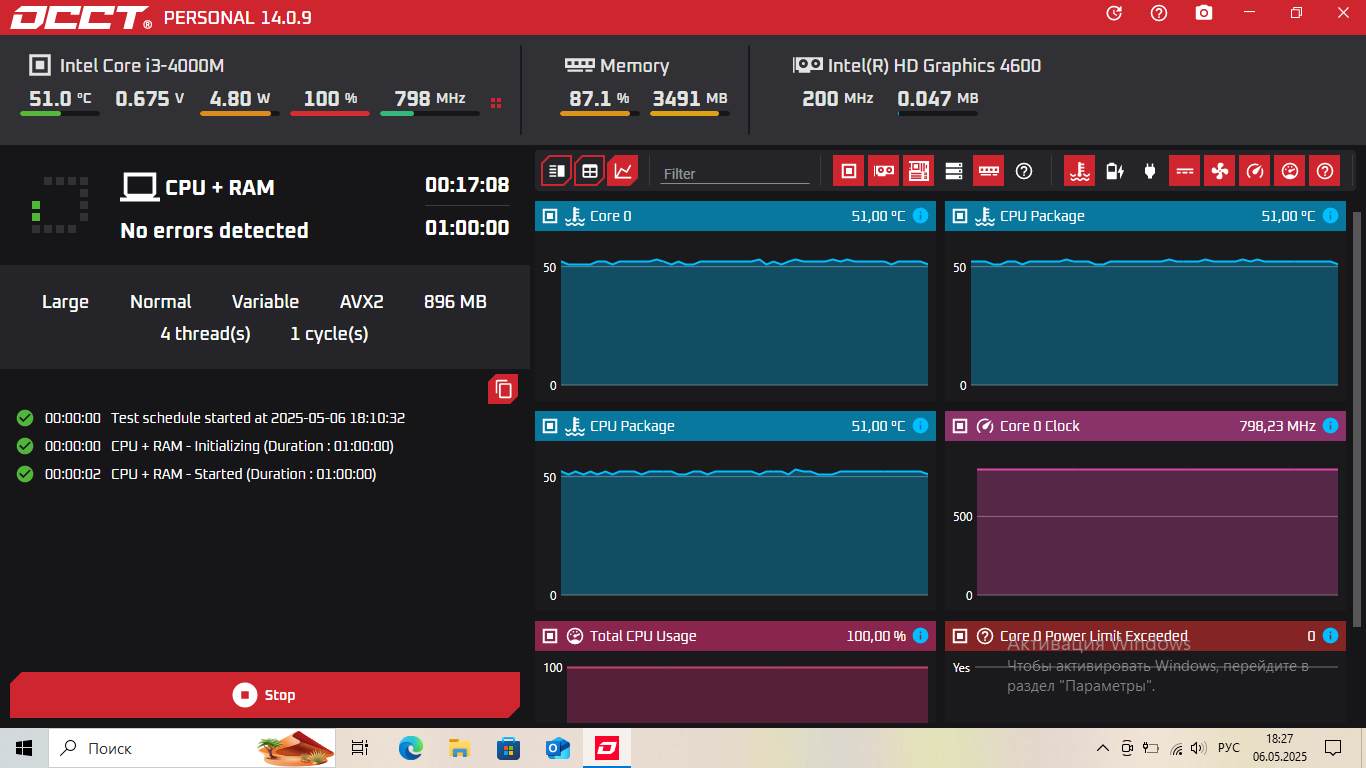Image resolution: width=1366 pixels, height=768 pixels.
Task: Toggle the Core 0 temperature graph checkbox
Action: [550, 216]
